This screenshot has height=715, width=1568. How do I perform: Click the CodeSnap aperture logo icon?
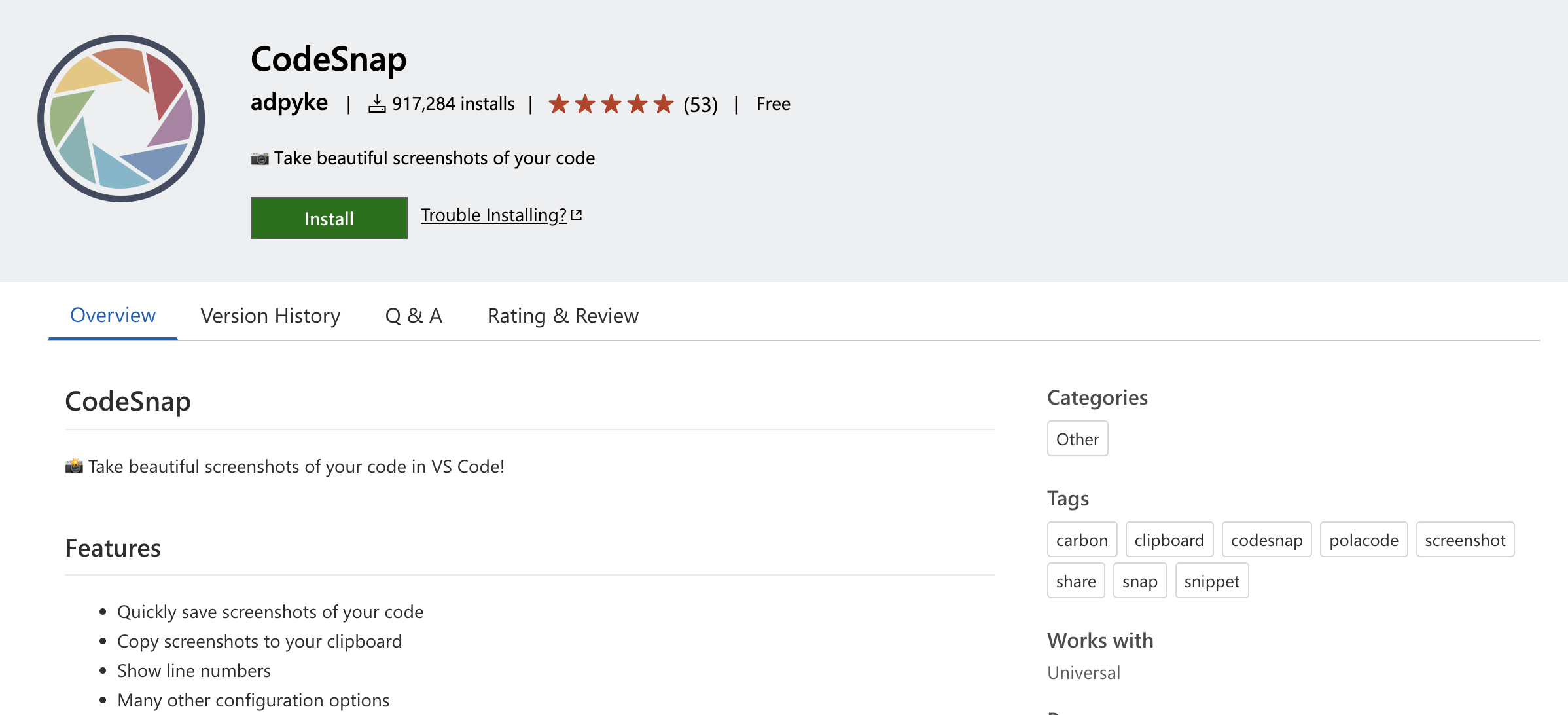click(121, 119)
